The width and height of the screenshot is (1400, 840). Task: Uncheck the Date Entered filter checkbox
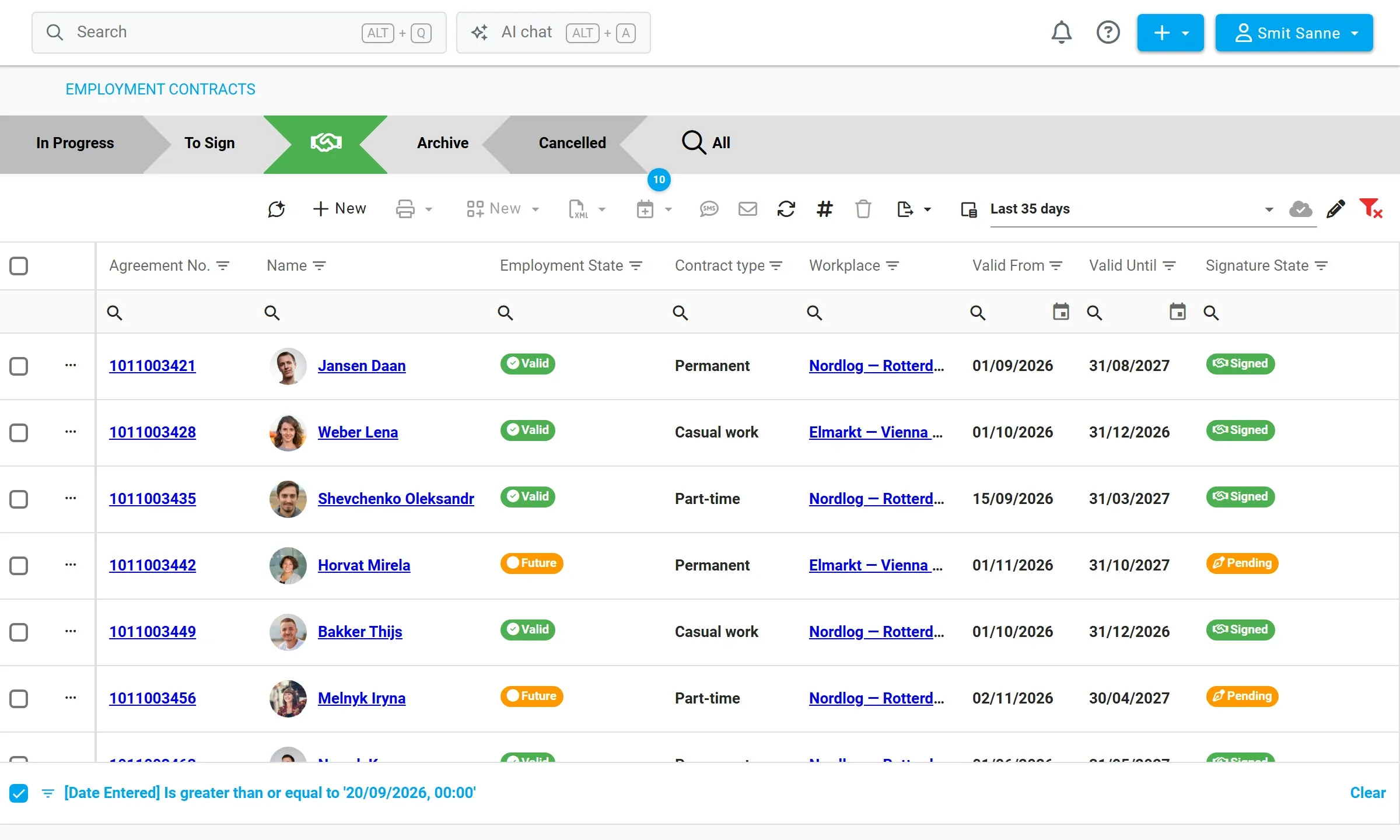pos(19,793)
